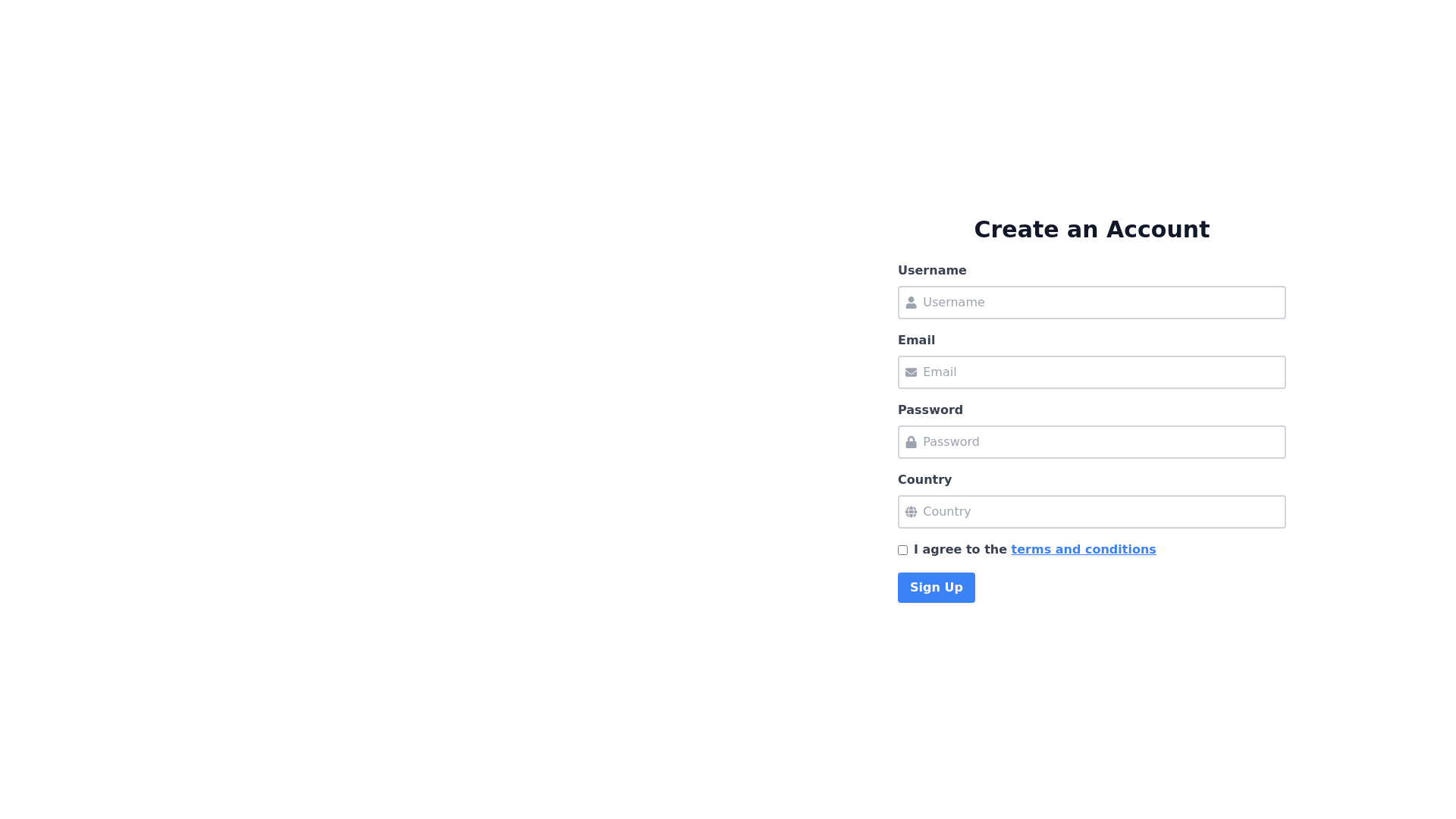
Task: Focus the Country input field
Action: pos(1100,512)
